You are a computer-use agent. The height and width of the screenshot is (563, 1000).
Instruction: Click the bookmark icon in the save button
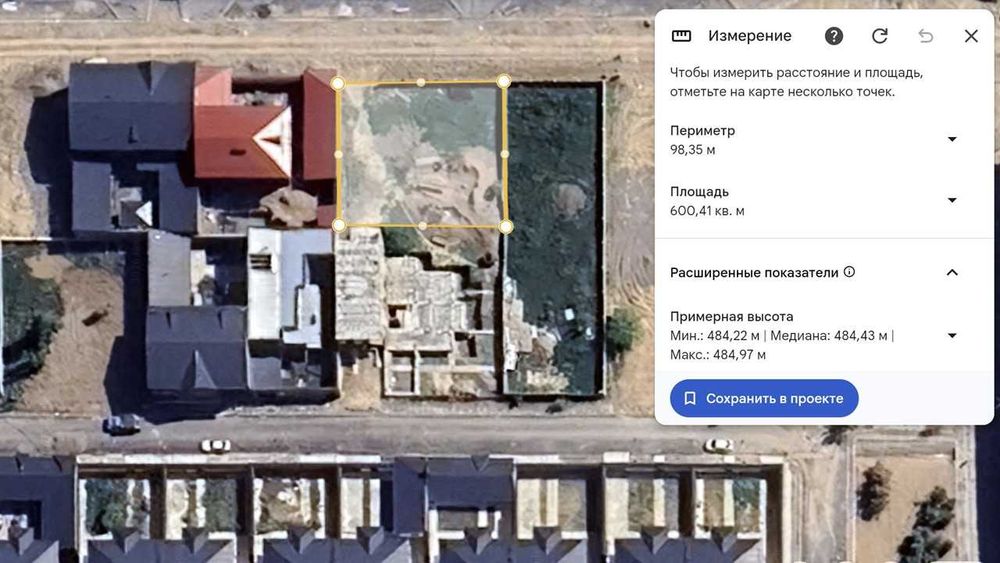click(689, 398)
